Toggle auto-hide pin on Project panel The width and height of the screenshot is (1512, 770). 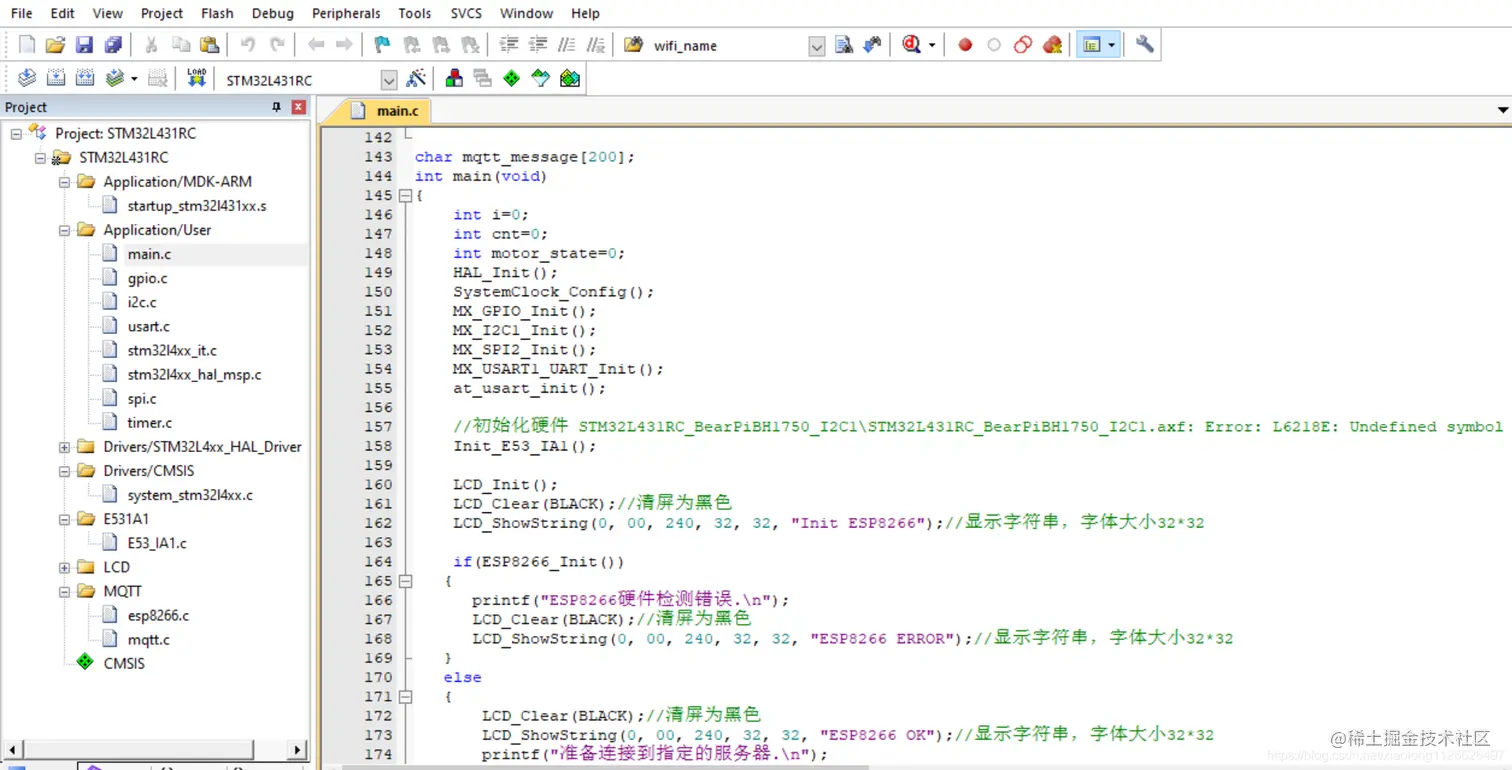point(277,107)
